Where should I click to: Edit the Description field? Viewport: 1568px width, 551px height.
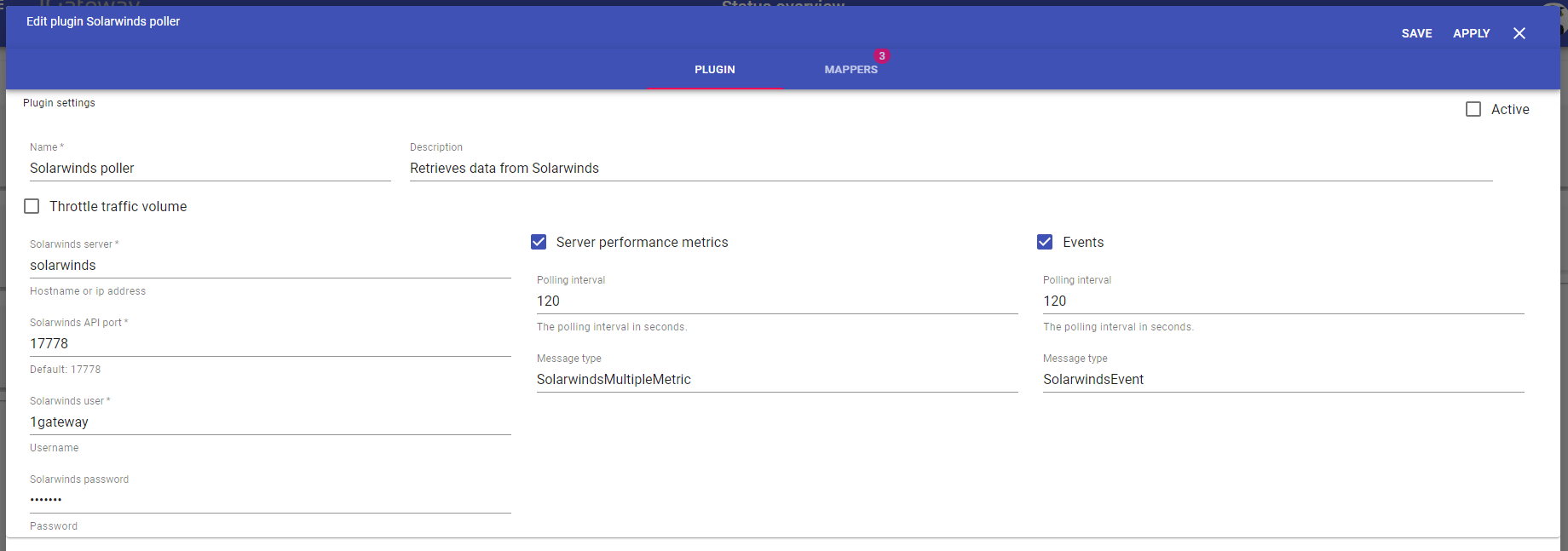(951, 169)
